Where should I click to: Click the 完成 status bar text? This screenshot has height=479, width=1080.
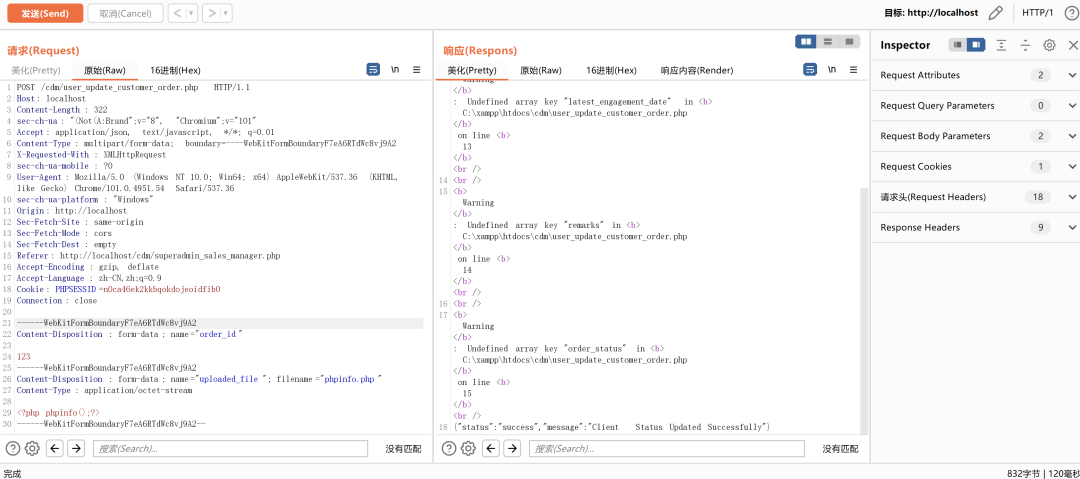(x=12, y=473)
